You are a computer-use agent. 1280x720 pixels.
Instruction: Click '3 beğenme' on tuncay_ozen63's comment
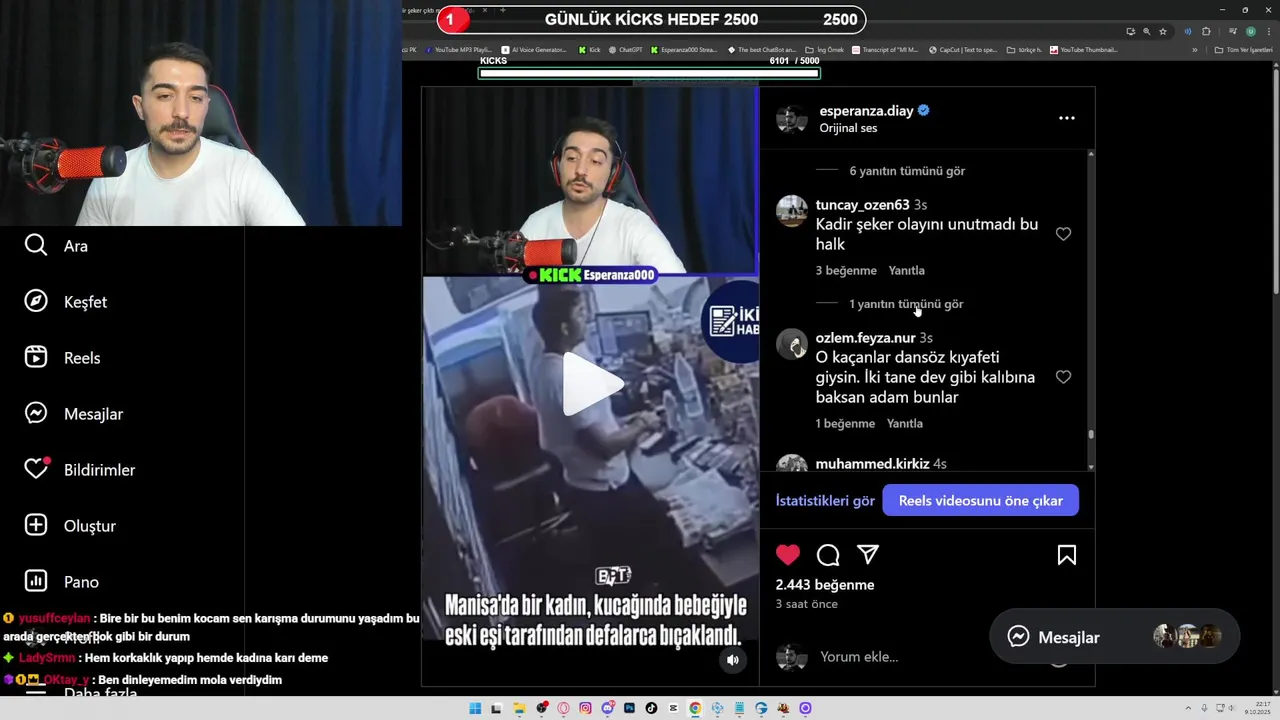846,271
